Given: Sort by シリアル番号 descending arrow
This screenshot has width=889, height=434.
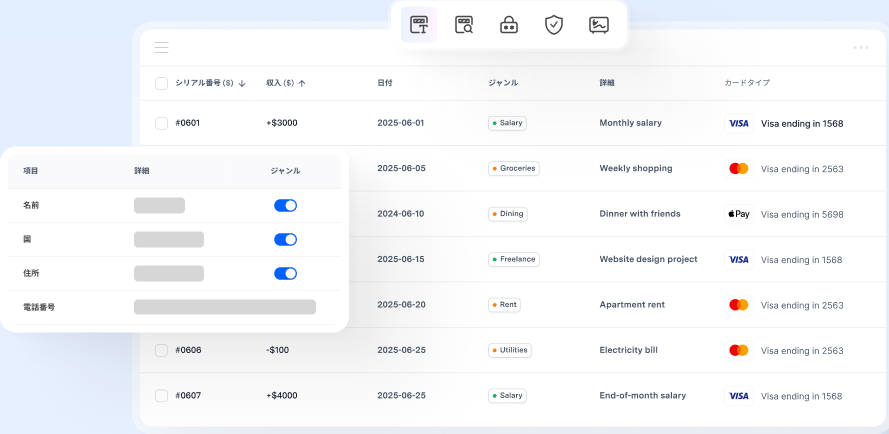Looking at the screenshot, I should click(x=242, y=83).
